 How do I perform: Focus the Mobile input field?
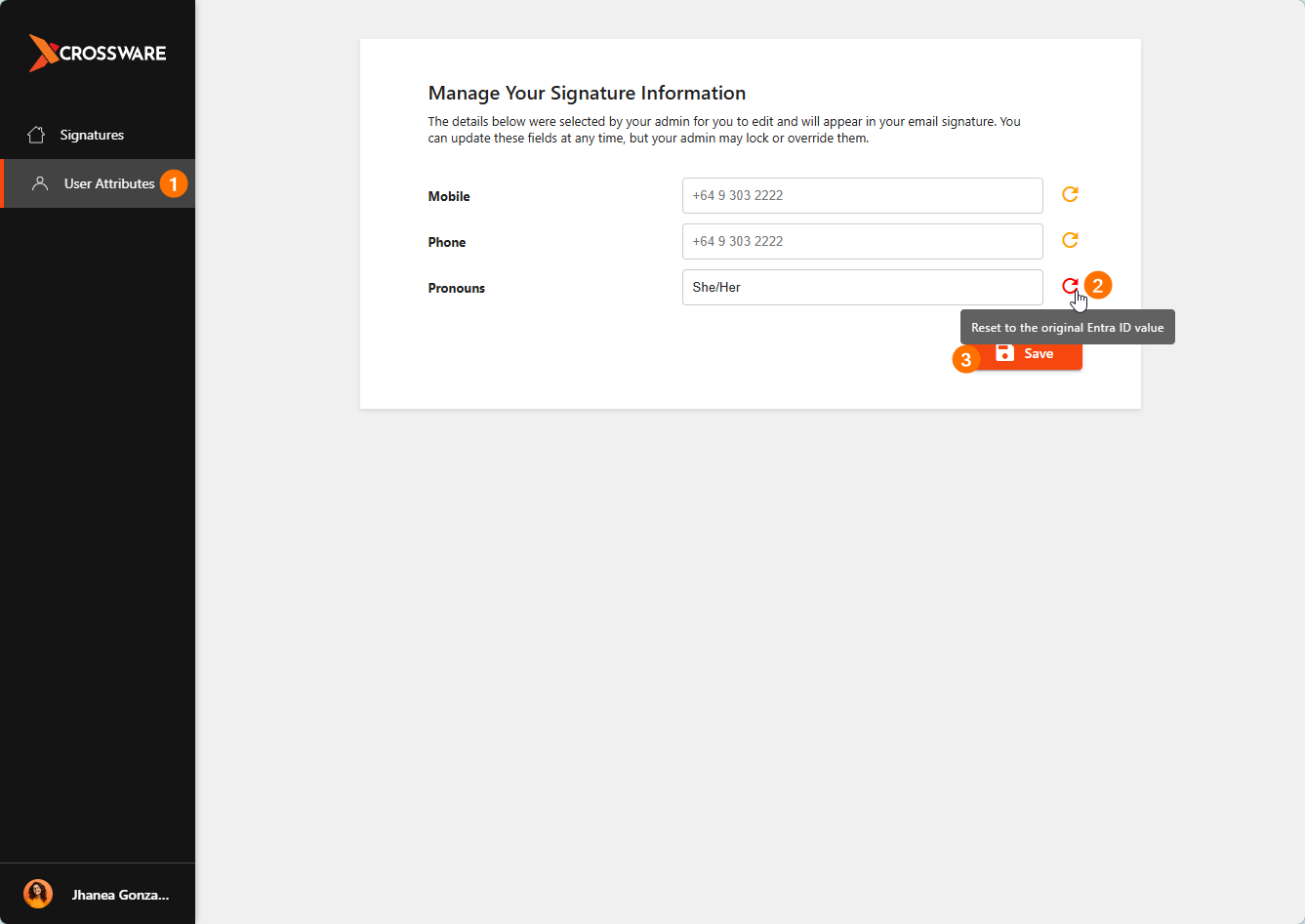862,195
